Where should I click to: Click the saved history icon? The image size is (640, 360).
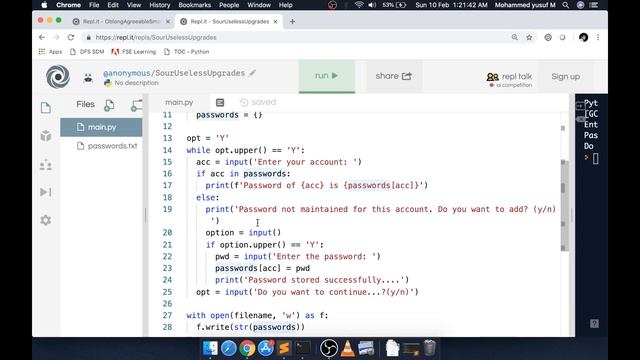click(x=244, y=102)
